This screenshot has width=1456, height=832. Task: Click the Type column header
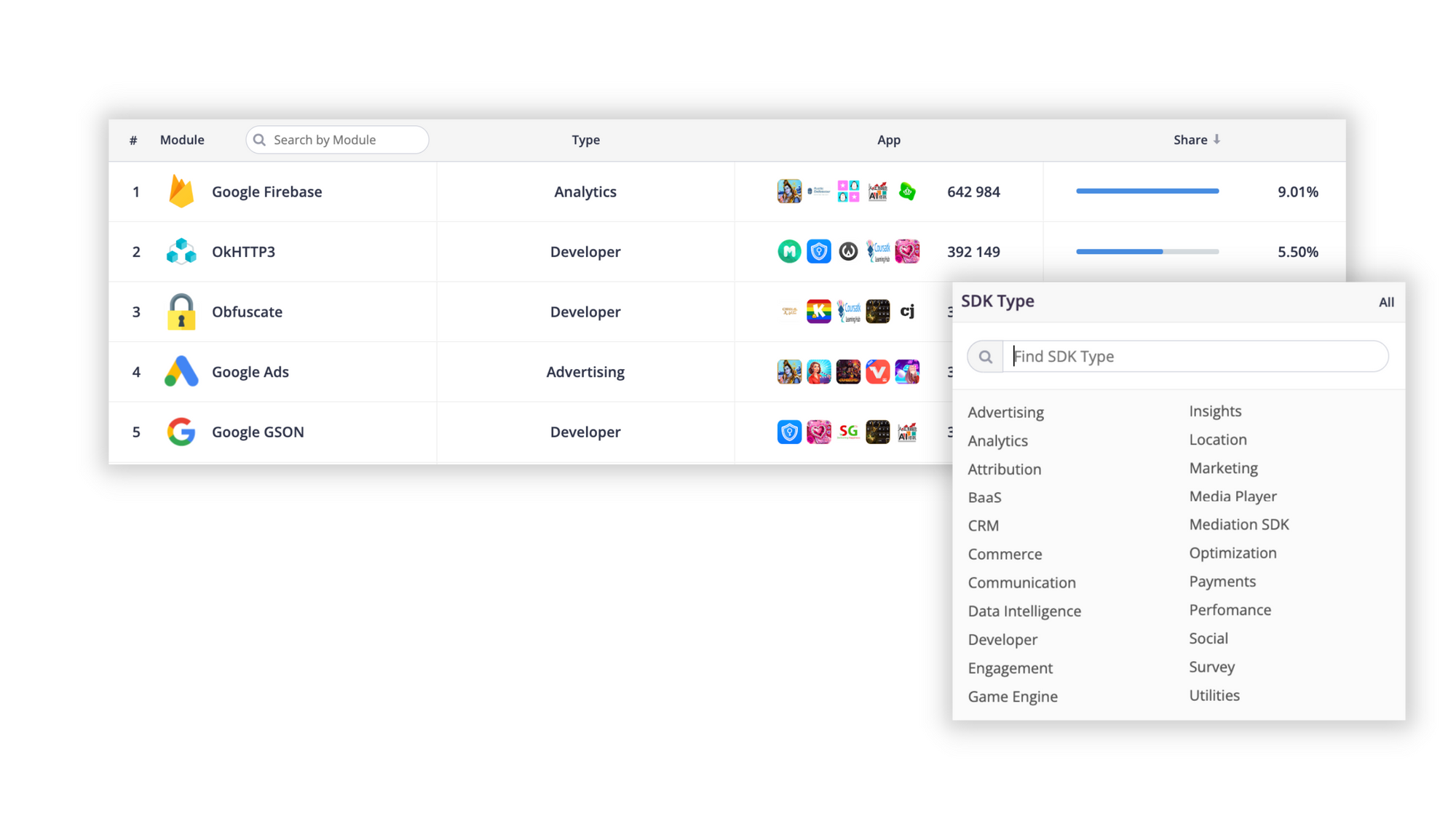585,140
